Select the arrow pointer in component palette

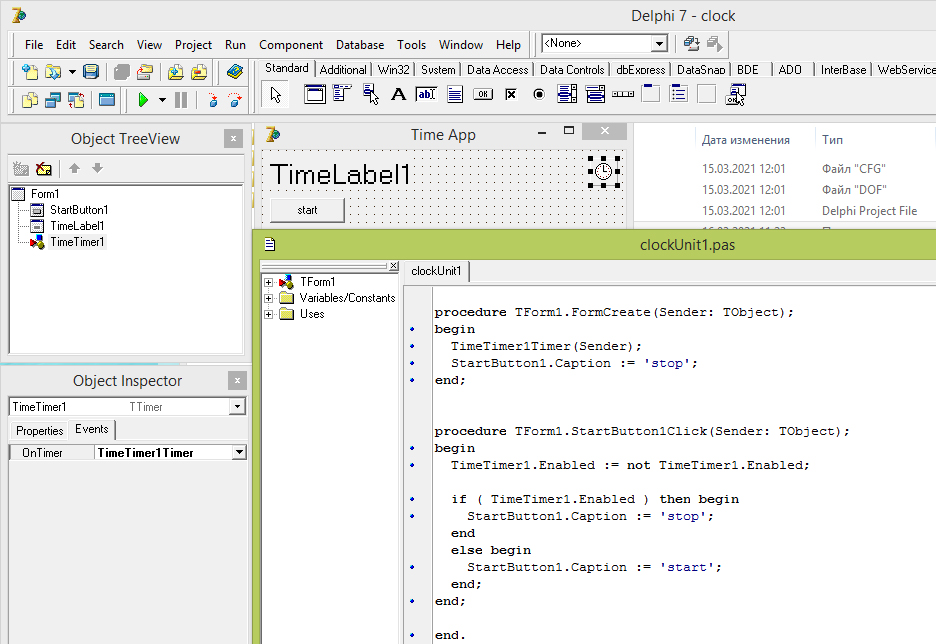(275, 94)
